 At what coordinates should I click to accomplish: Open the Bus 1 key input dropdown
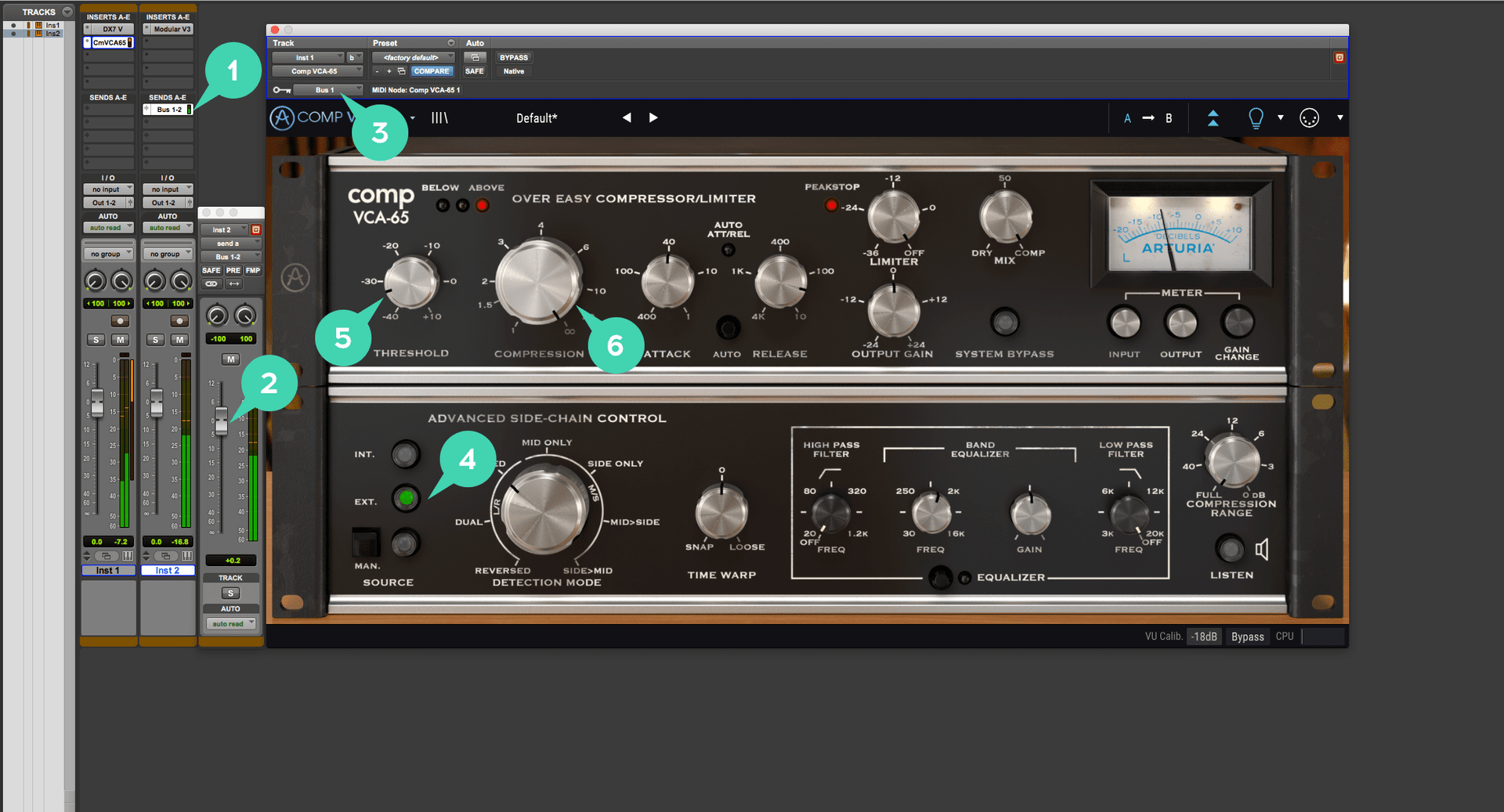[328, 90]
